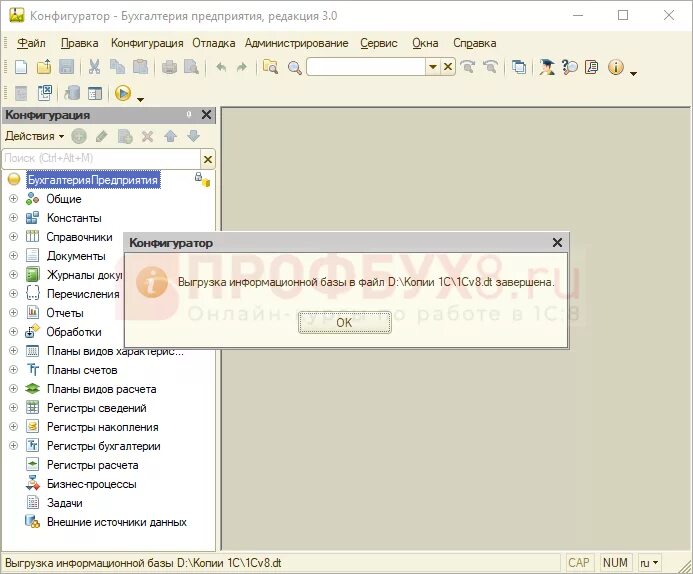
Task: Expand the Константы tree node
Action: [x=13, y=218]
